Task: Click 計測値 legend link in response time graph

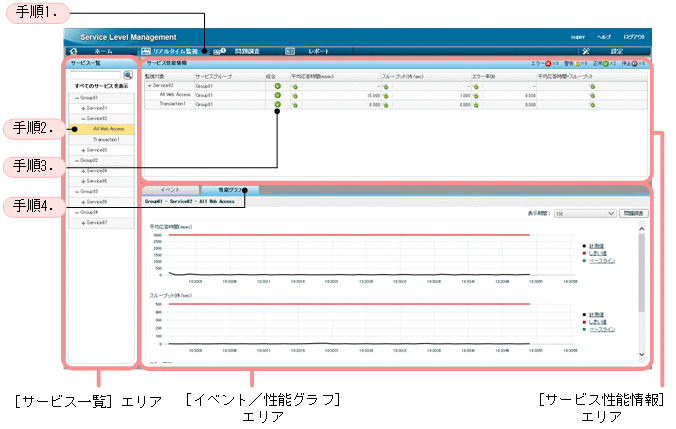Action: tap(596, 246)
